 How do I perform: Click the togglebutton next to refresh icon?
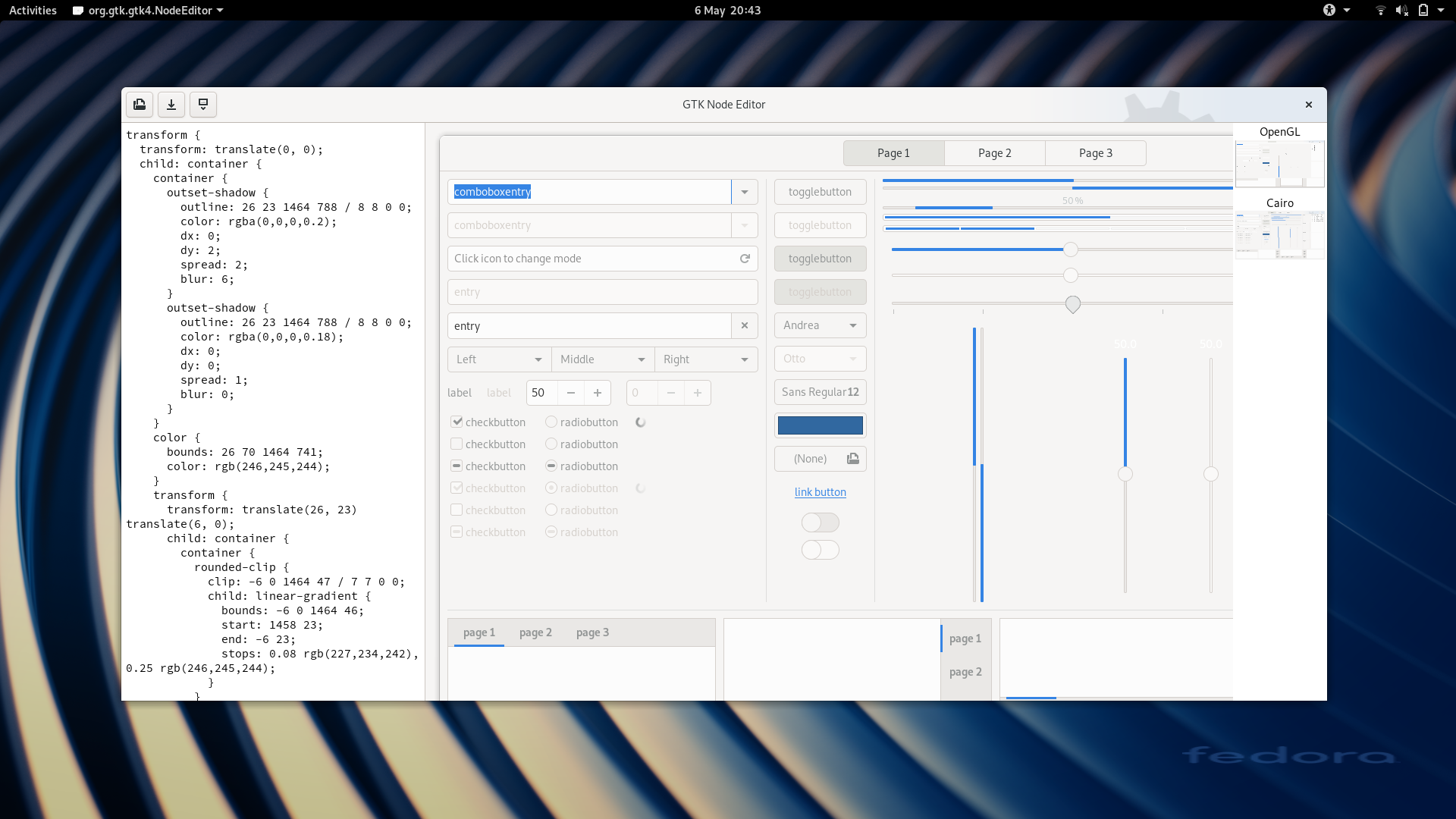(x=819, y=258)
